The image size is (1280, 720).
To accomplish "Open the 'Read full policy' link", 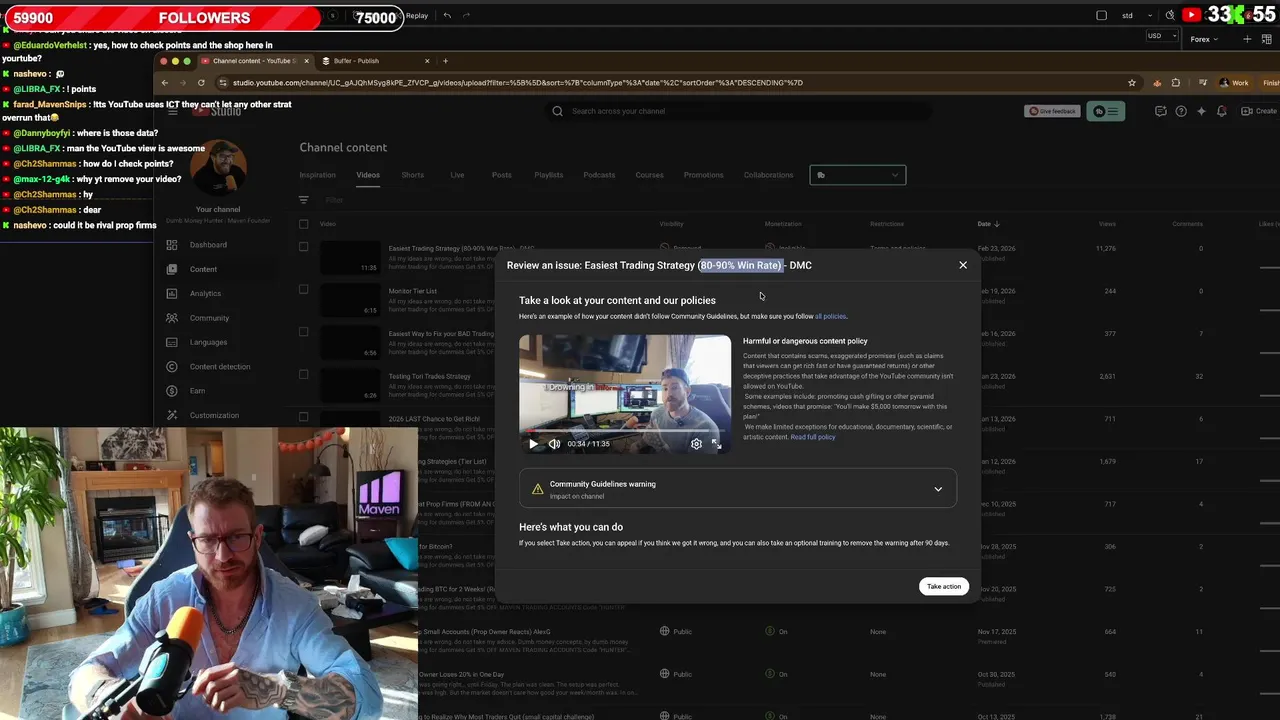I will pyautogui.click(x=812, y=437).
